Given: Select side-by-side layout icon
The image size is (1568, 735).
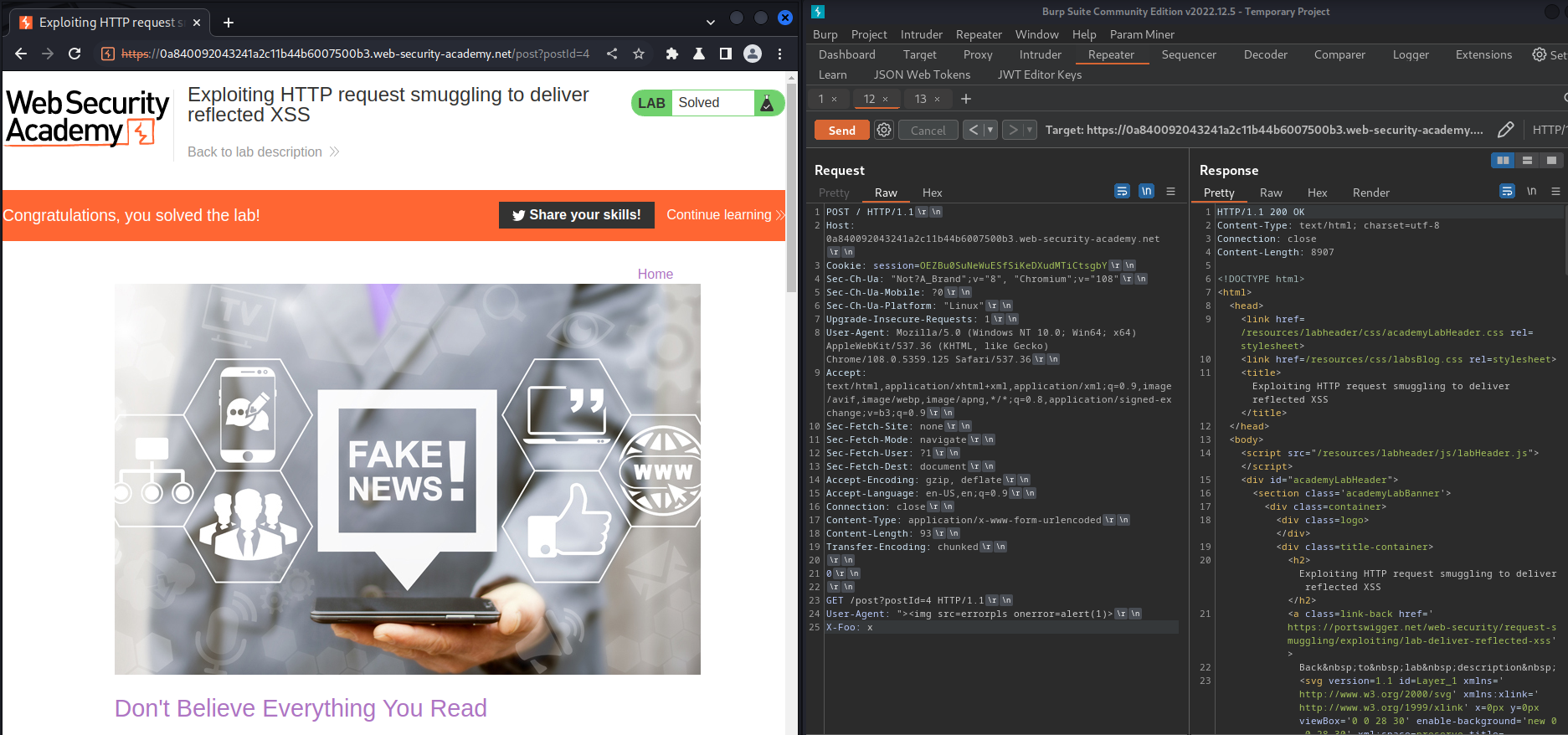Looking at the screenshot, I should 1504,160.
